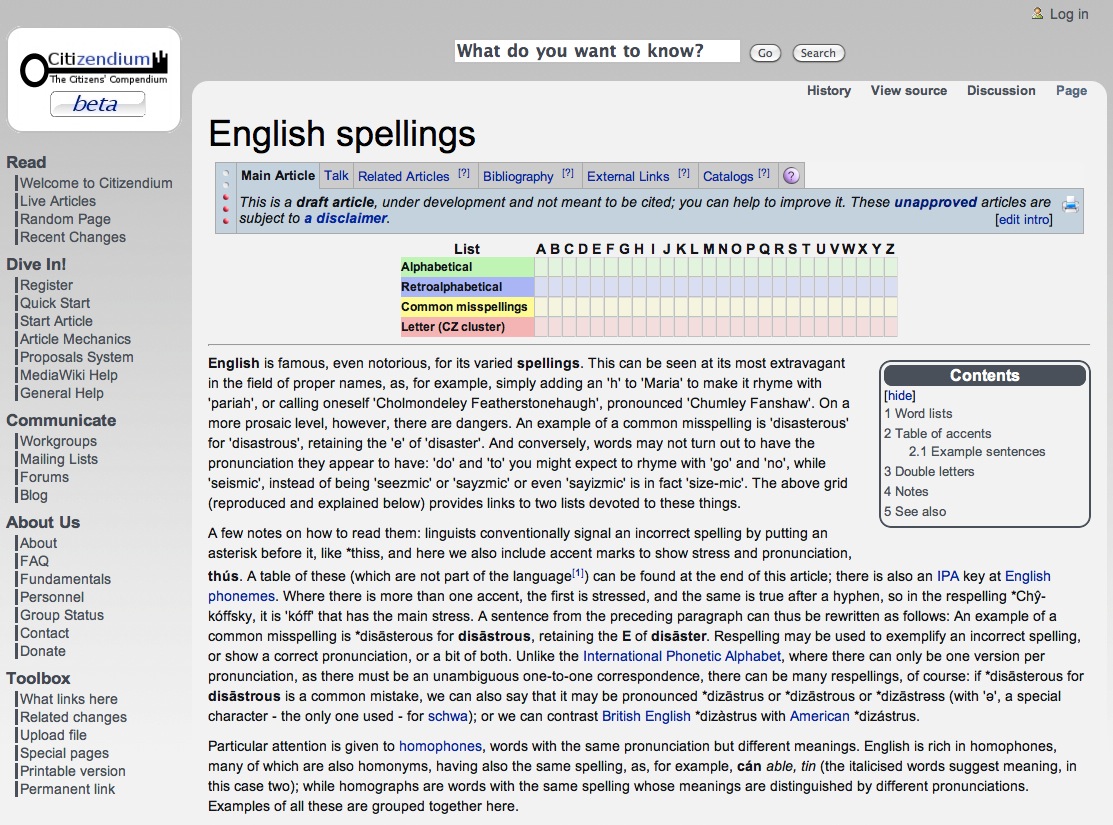Click the [?] next to Related Articles
This screenshot has width=1113, height=825.
coord(464,174)
